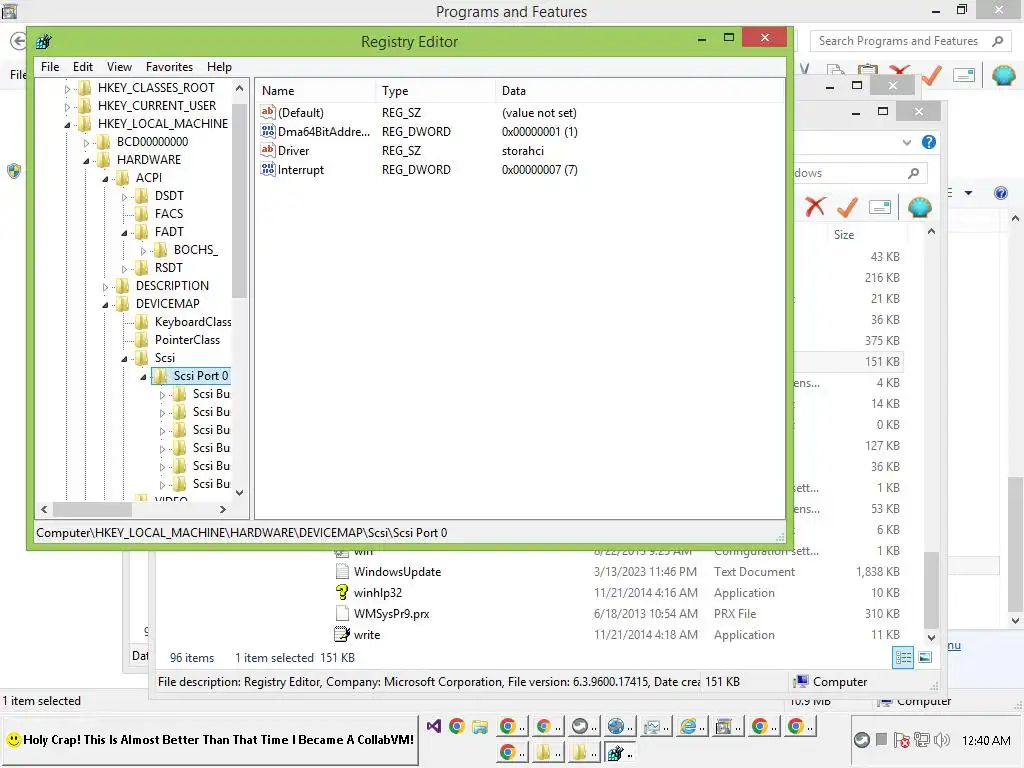Click the registry tree scroll-left arrow
This screenshot has height=768, width=1024.
[x=44, y=509]
